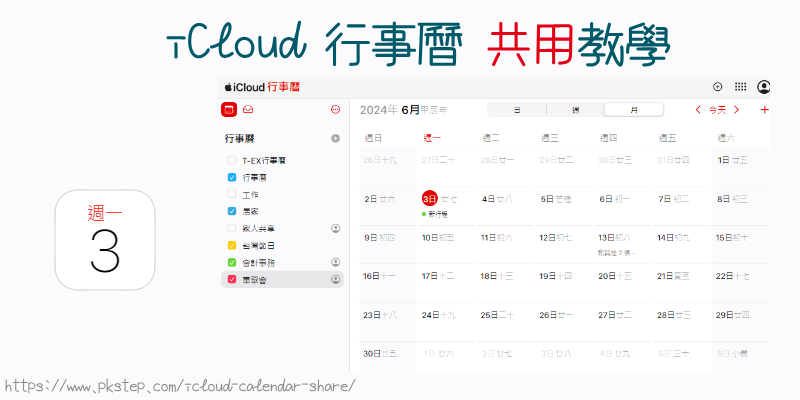Click the 22日 十七 day cell
Viewport: 800px width, 400px height.
pos(740,283)
